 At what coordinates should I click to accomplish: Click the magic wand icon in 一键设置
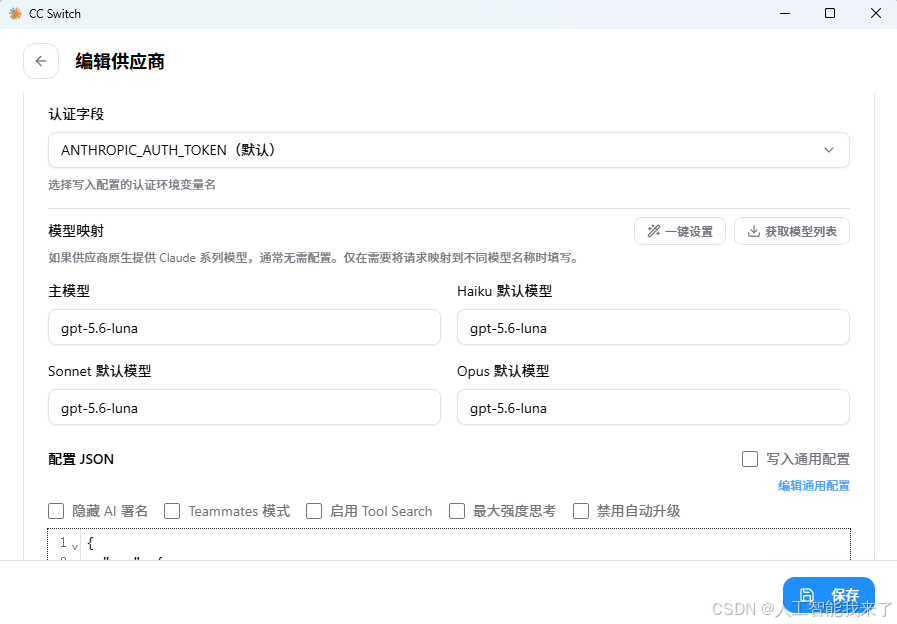click(x=654, y=231)
